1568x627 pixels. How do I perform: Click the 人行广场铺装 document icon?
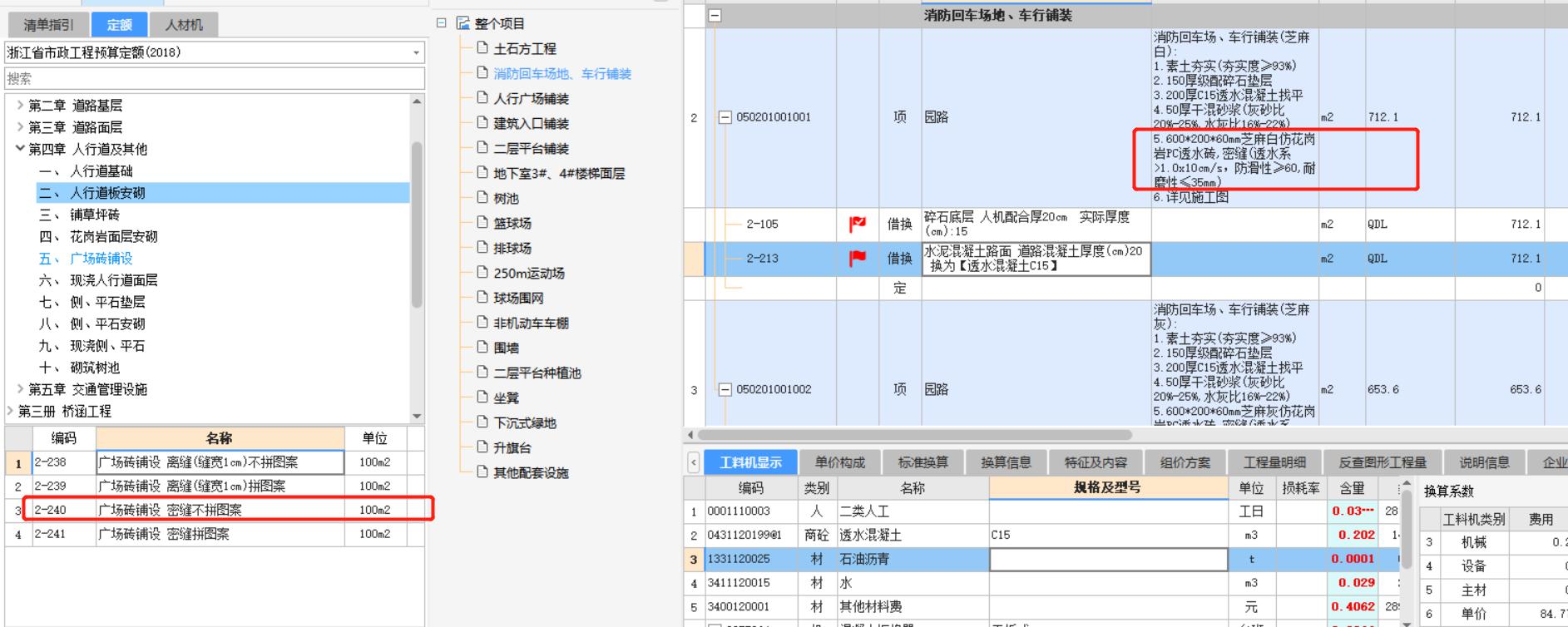(482, 98)
